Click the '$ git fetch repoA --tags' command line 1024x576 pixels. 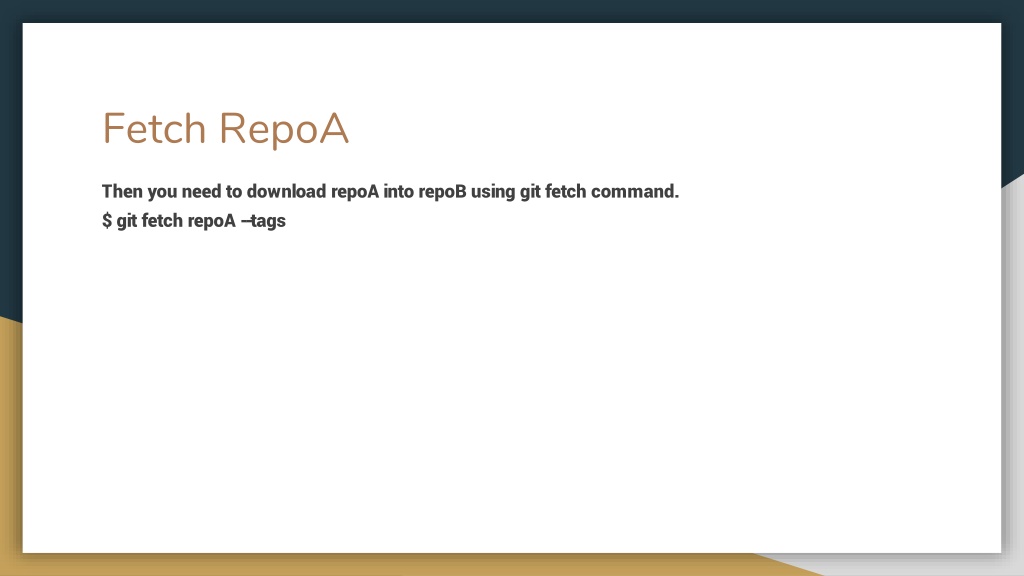tap(194, 221)
